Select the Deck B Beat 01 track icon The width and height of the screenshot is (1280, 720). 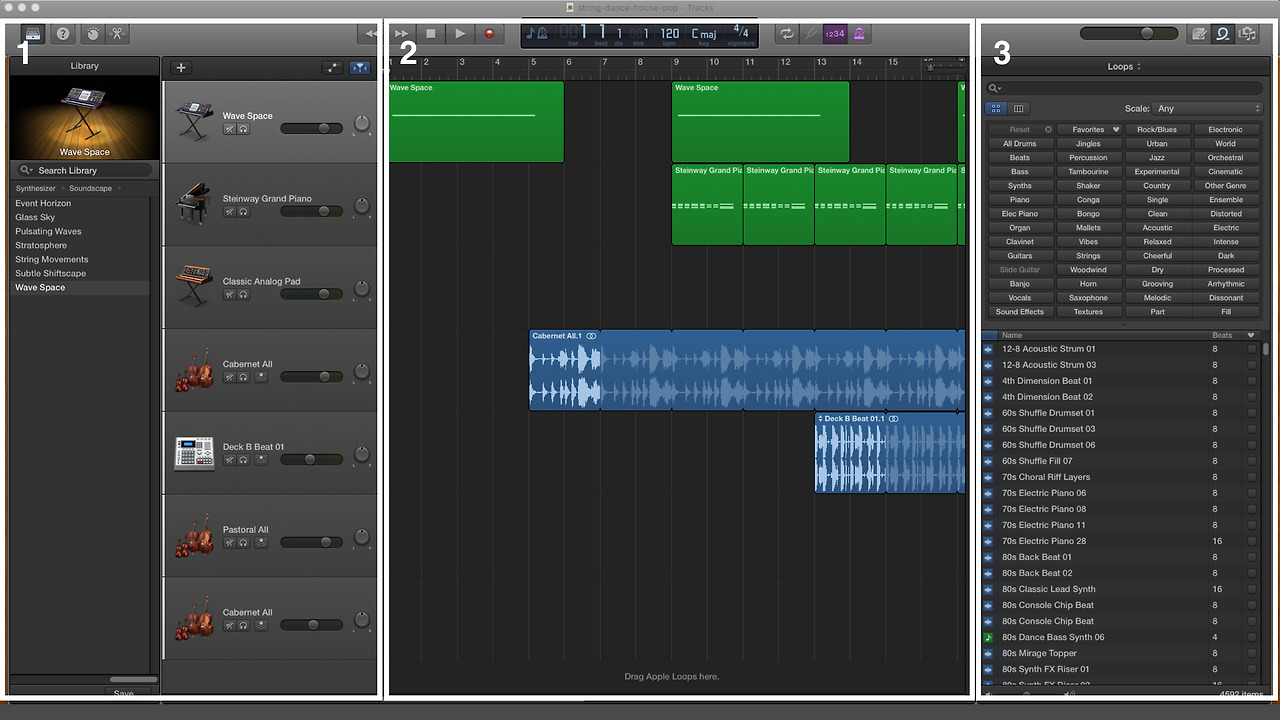coord(193,453)
